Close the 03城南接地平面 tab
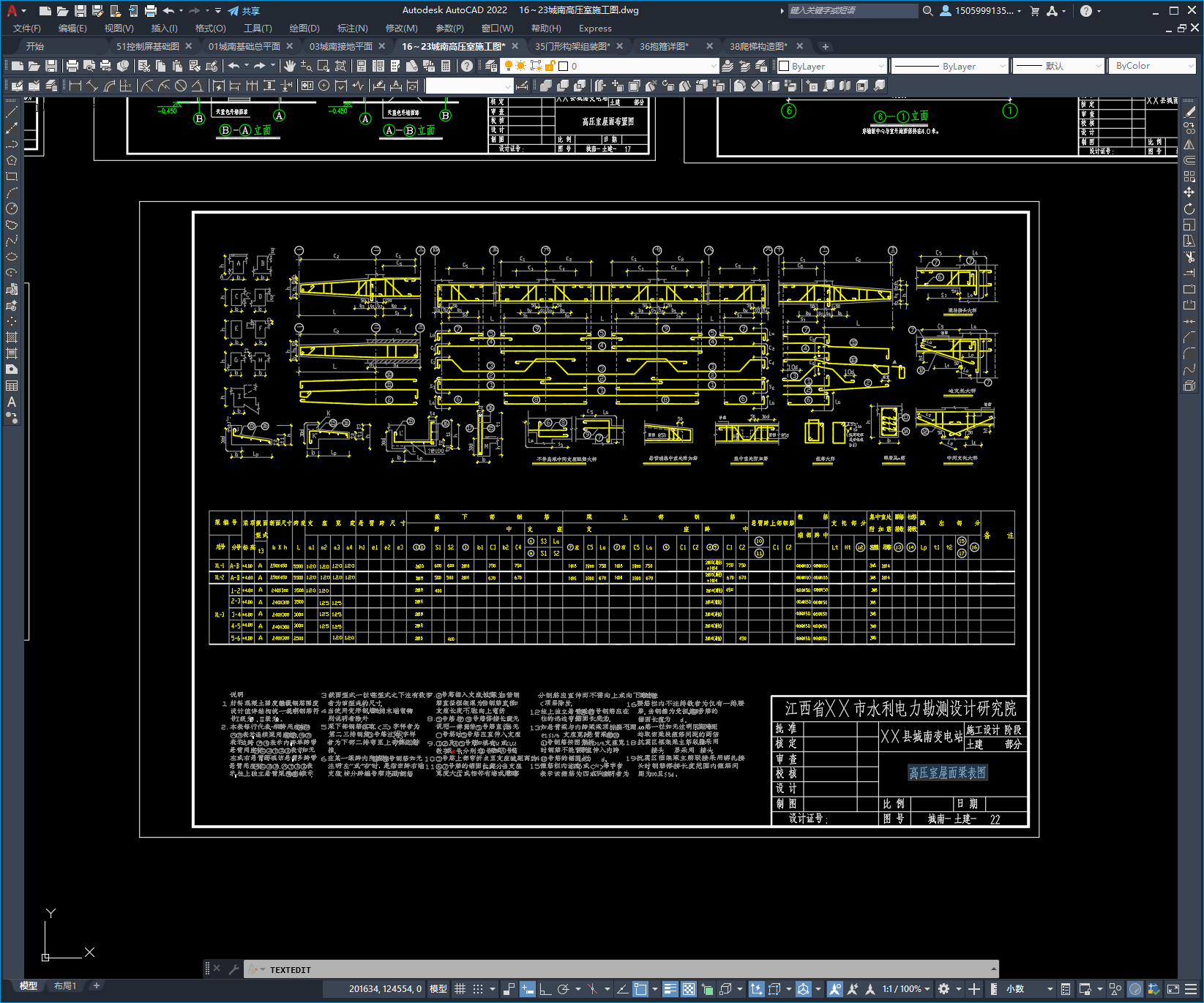 click(382, 46)
